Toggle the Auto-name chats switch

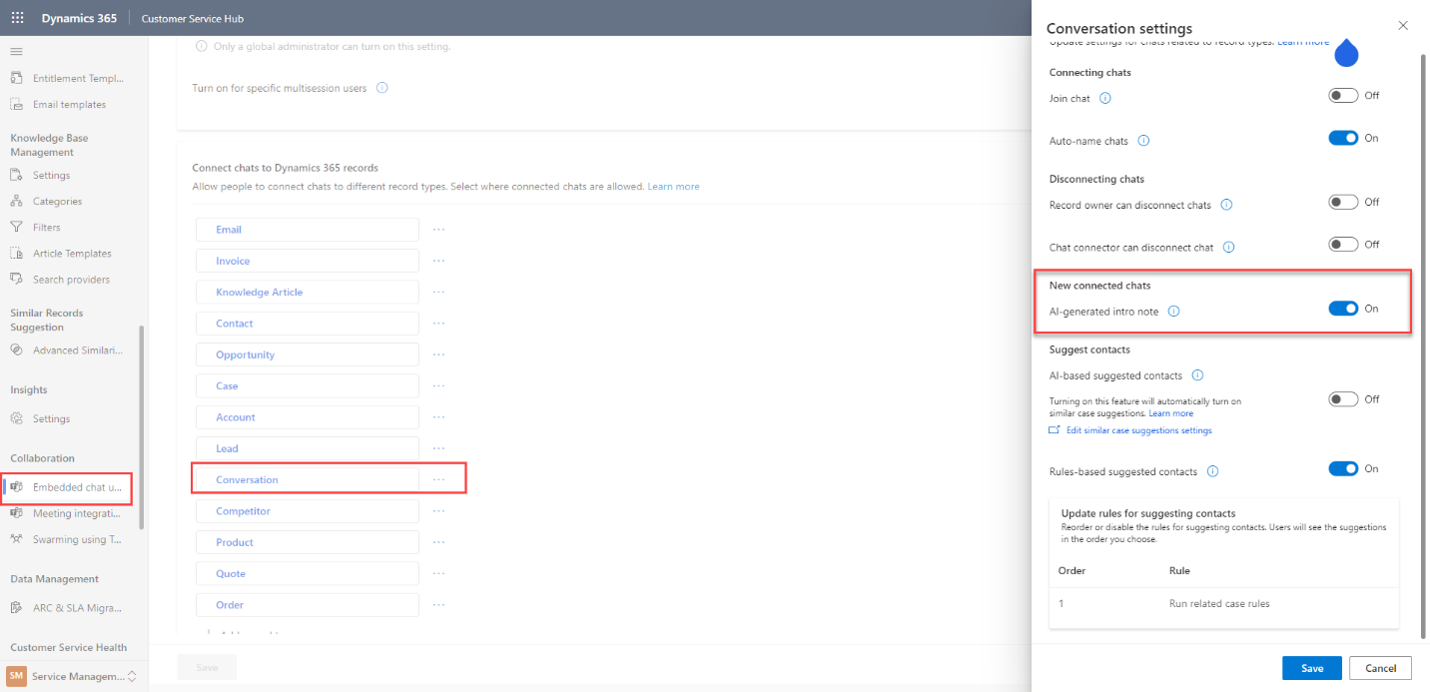(1343, 138)
